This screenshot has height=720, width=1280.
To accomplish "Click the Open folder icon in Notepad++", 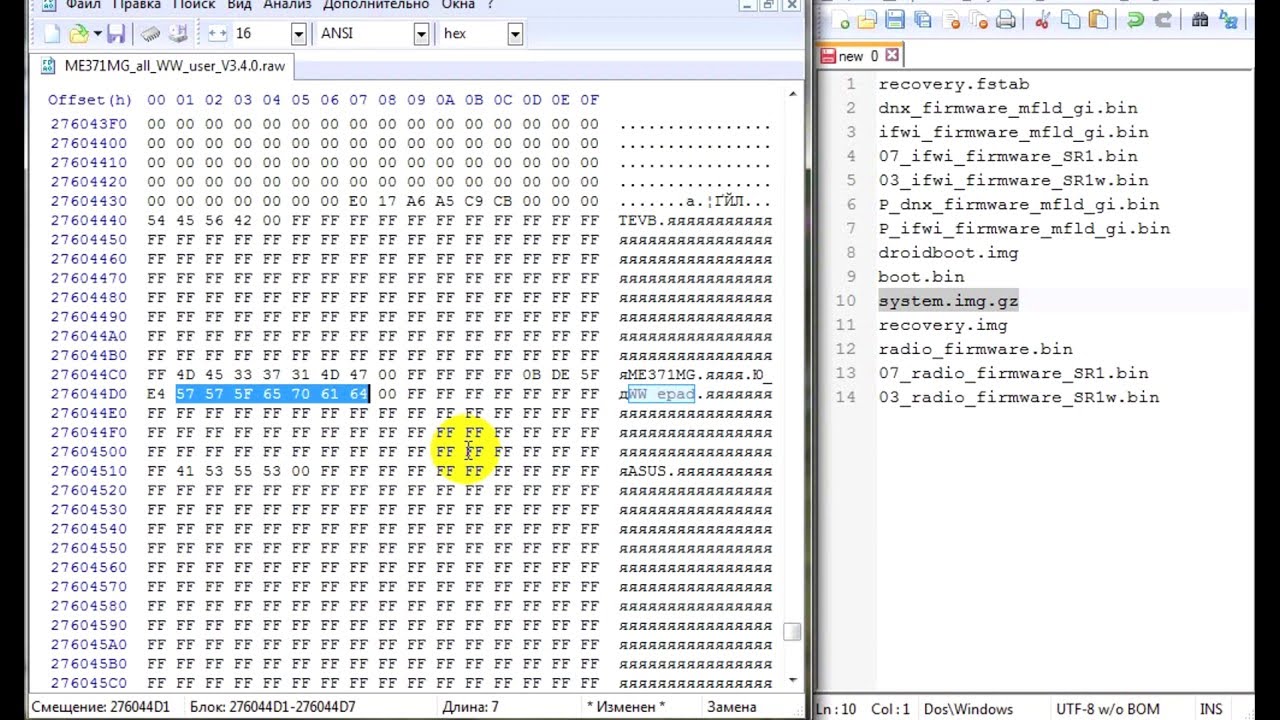I will (x=867, y=20).
